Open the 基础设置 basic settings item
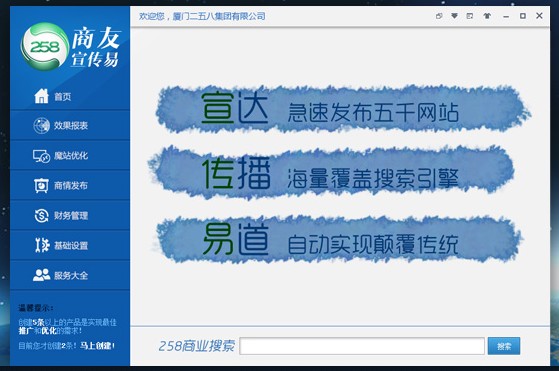 (x=70, y=245)
